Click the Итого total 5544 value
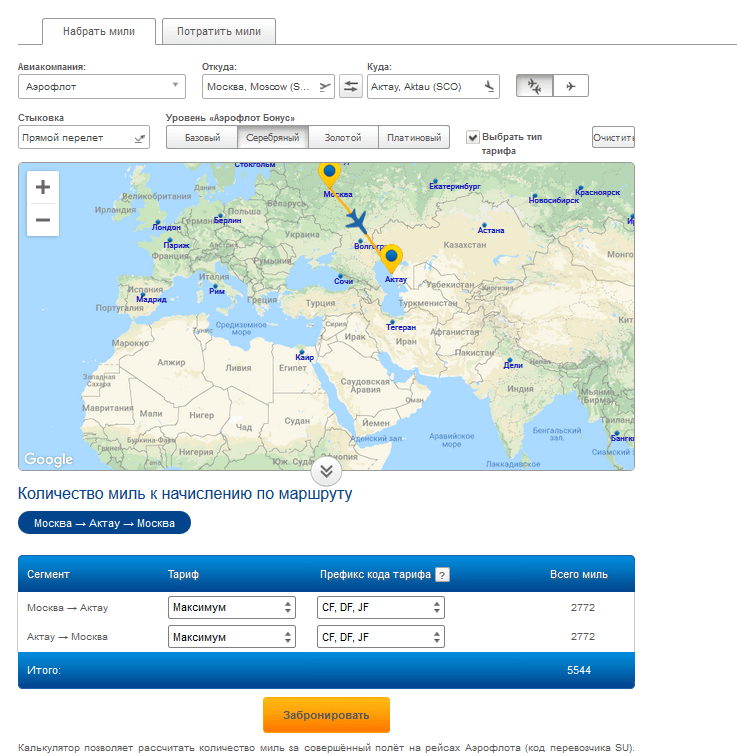The width and height of the screenshot is (737, 756). tap(579, 670)
